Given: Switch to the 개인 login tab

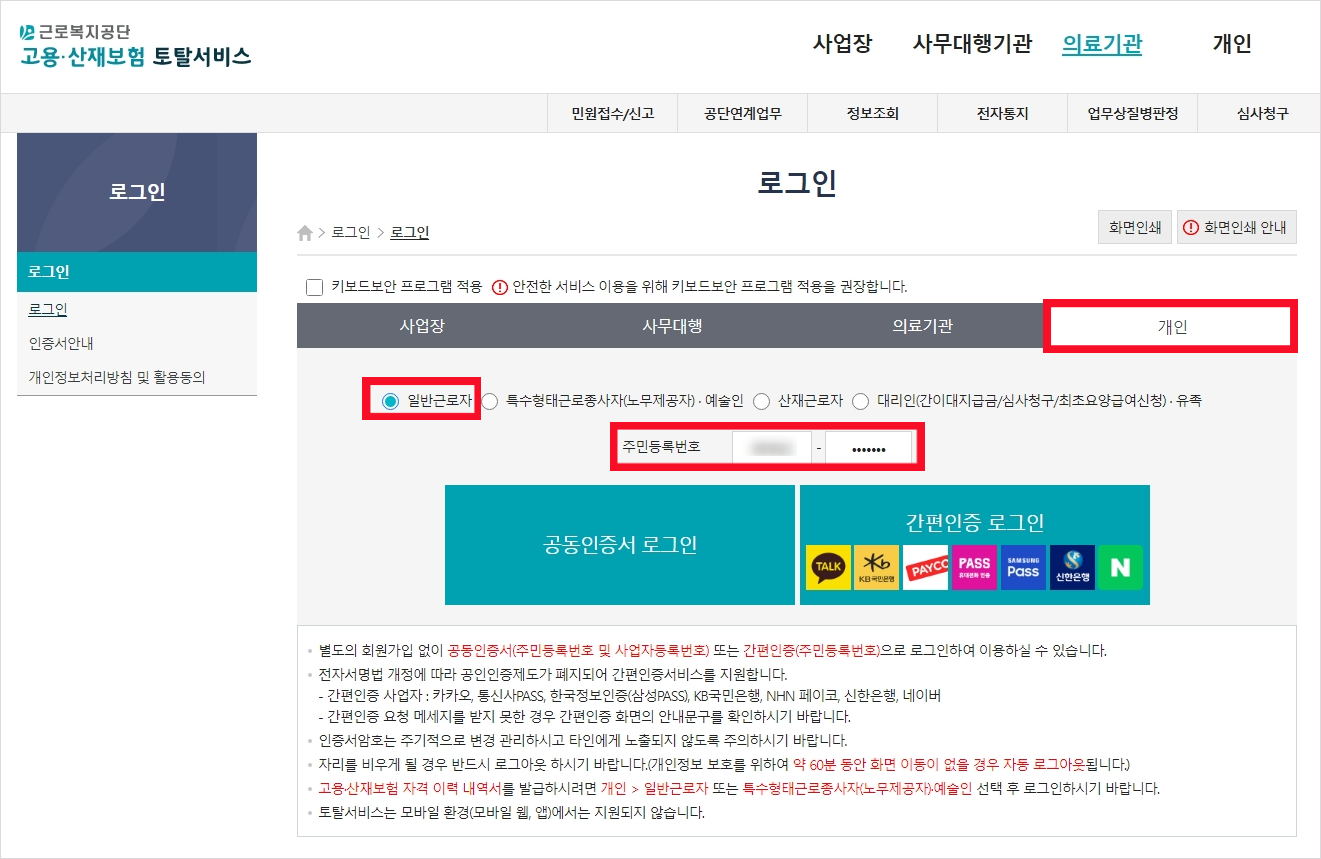Looking at the screenshot, I should point(1172,326).
